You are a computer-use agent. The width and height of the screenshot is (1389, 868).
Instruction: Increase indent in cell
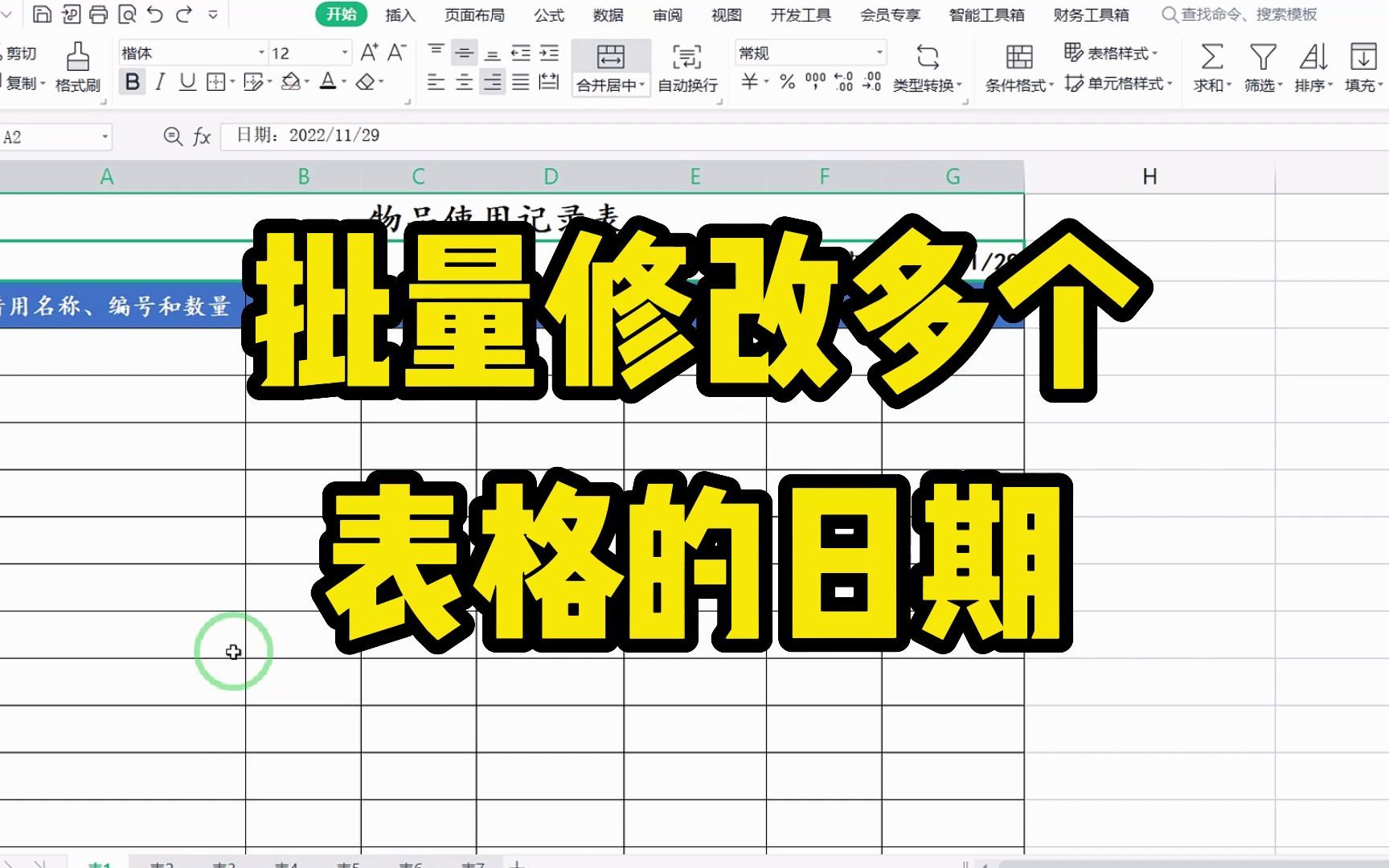coord(549,53)
